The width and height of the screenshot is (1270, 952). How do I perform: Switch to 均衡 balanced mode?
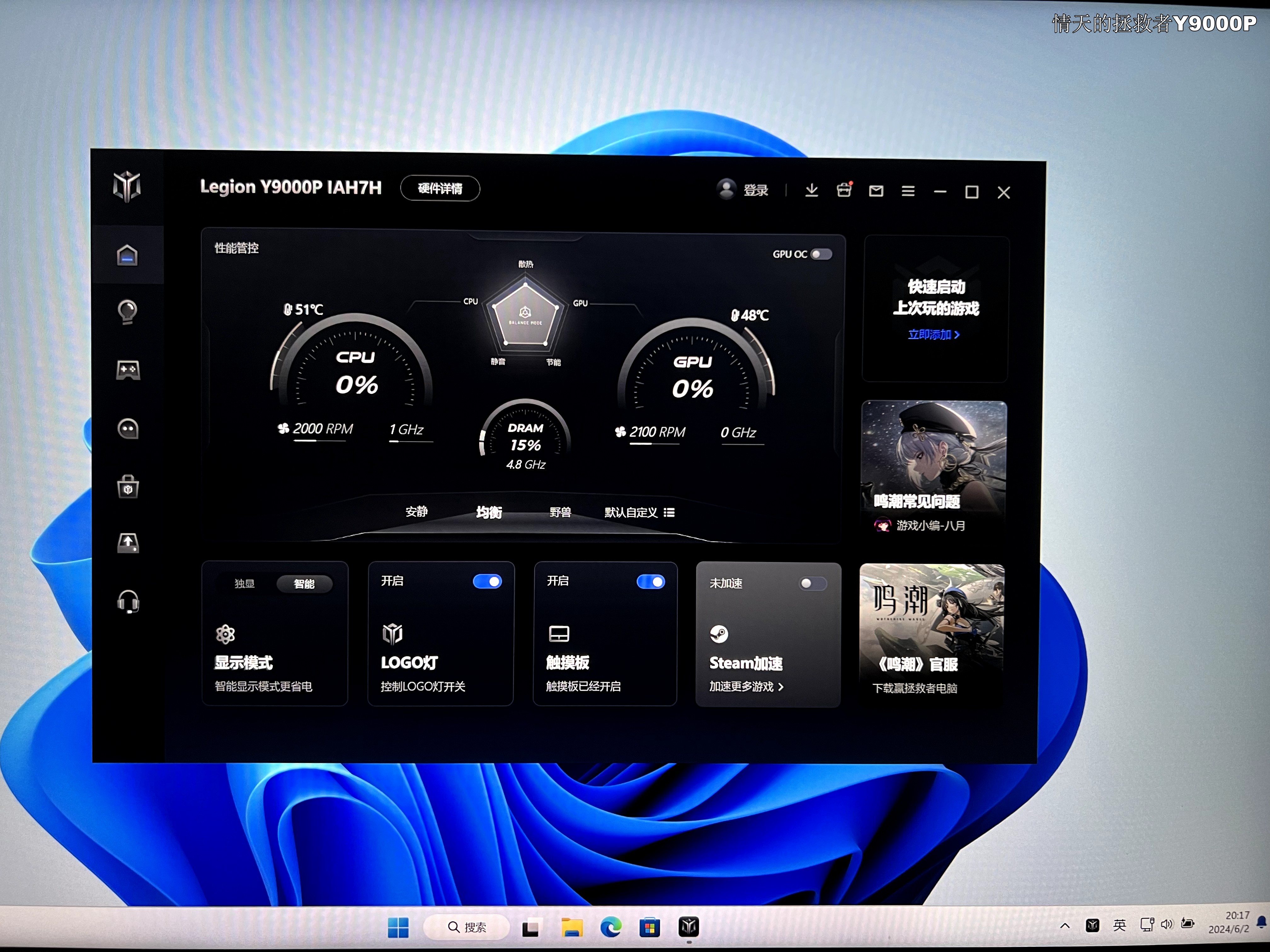489,512
